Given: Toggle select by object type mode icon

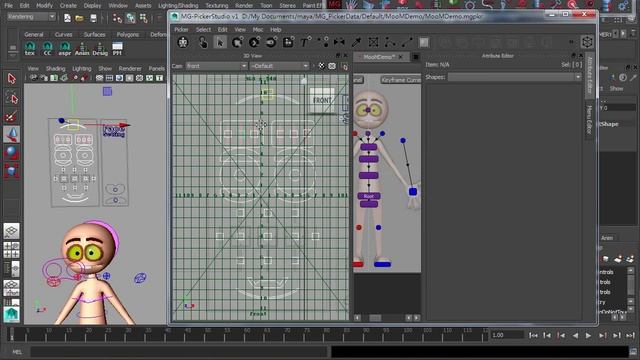Looking at the screenshot, I should pos(131,18).
